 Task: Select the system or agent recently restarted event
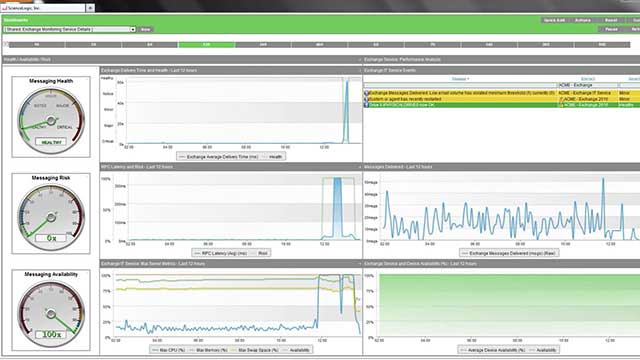click(405, 99)
